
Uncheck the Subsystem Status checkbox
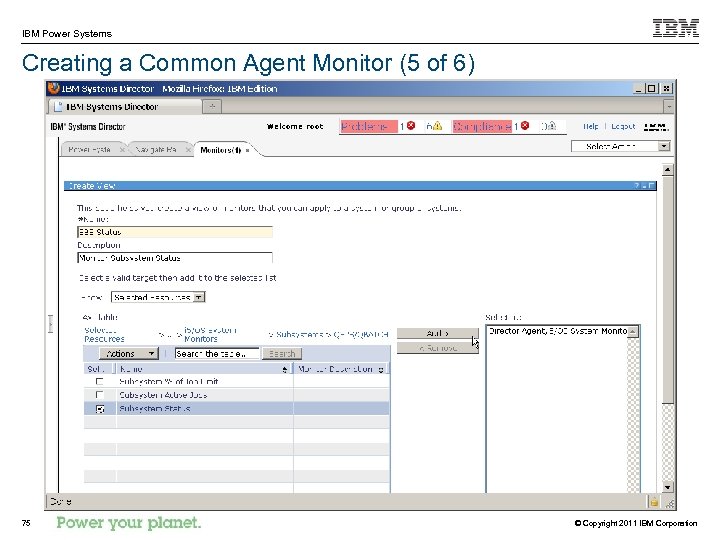click(x=100, y=408)
